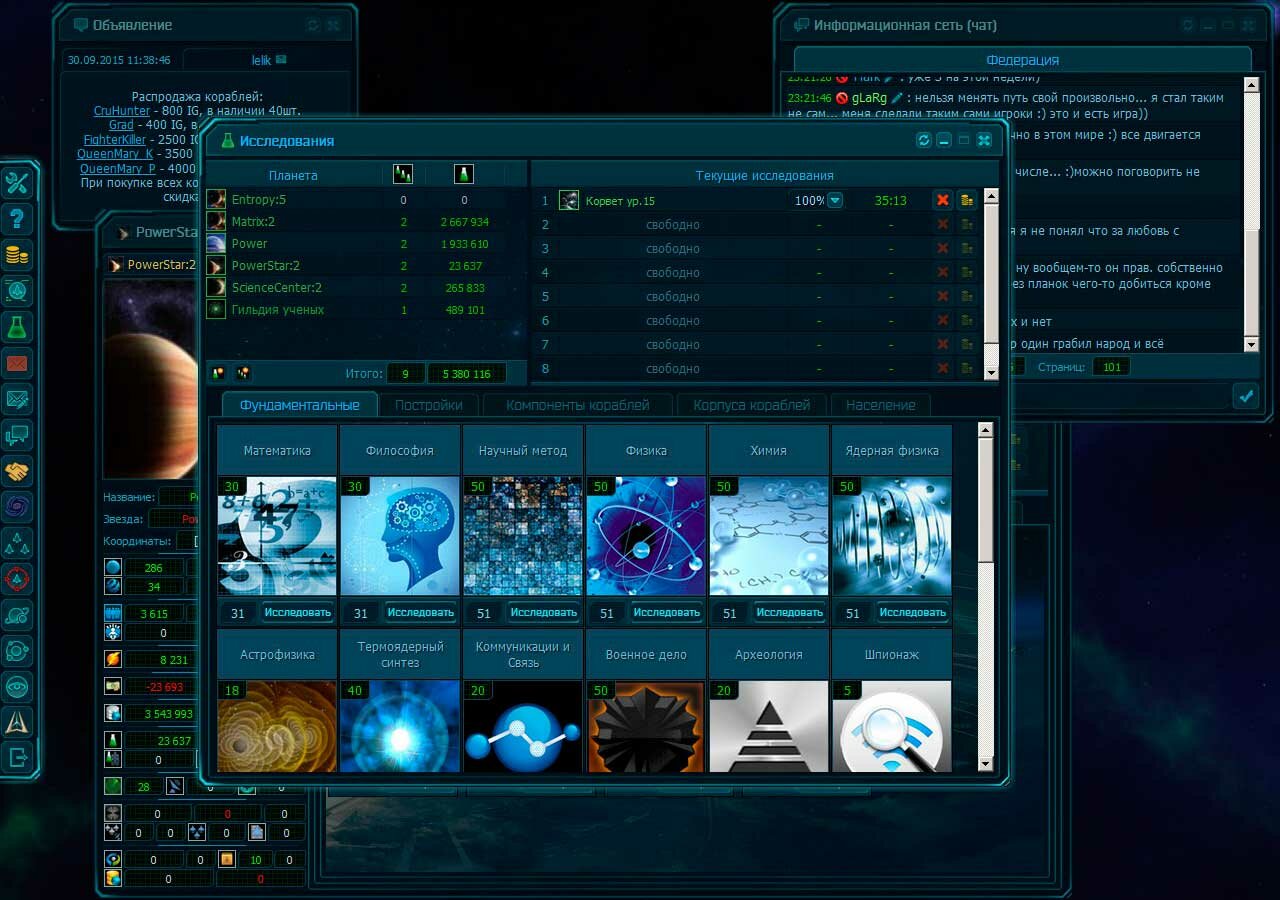
Task: Open the Компоненты кораблей tab
Action: point(577,405)
